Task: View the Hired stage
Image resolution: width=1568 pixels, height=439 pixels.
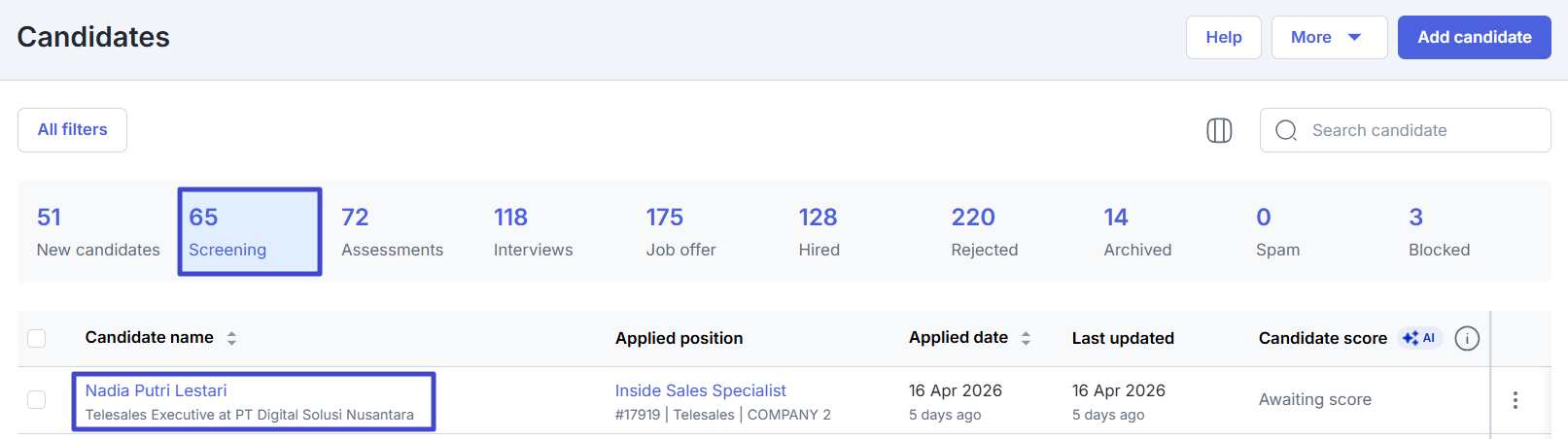Action: pyautogui.click(x=819, y=231)
